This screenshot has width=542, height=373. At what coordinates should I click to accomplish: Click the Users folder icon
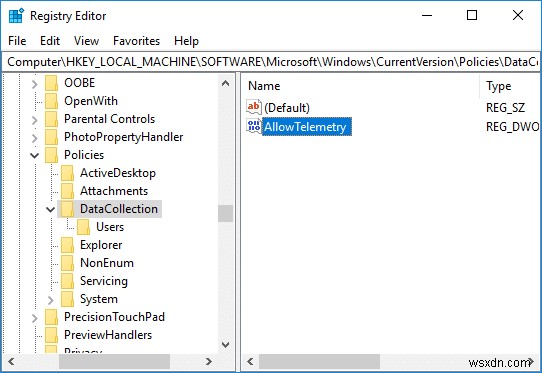[x=83, y=227]
